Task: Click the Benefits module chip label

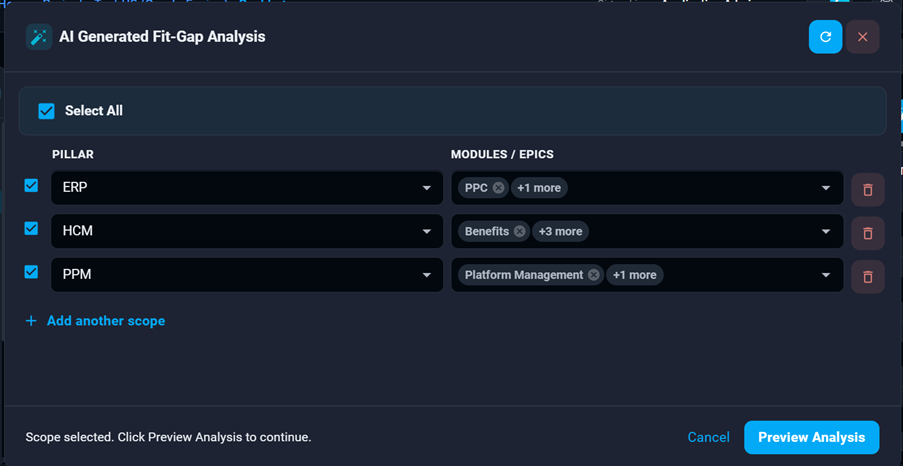Action: point(487,232)
